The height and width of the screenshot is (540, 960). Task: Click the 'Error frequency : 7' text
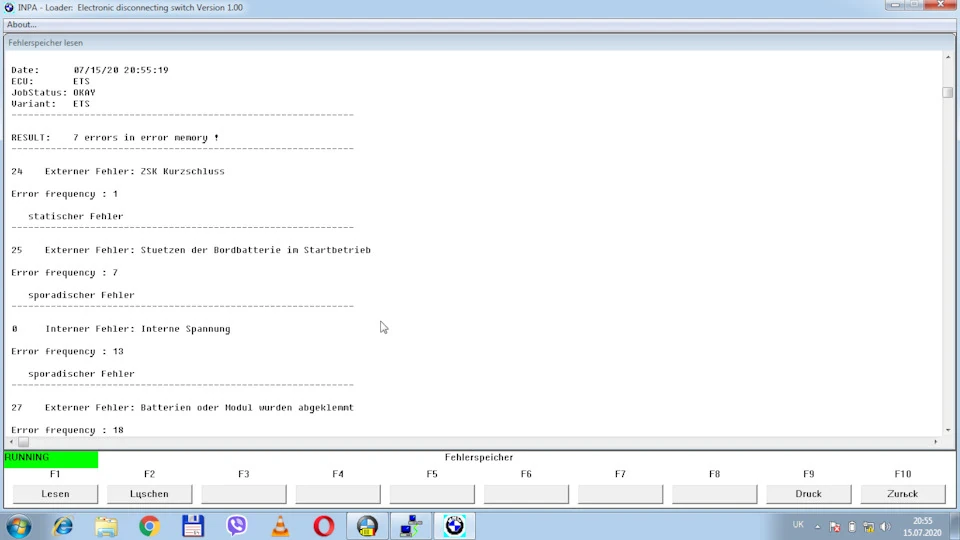(64, 272)
